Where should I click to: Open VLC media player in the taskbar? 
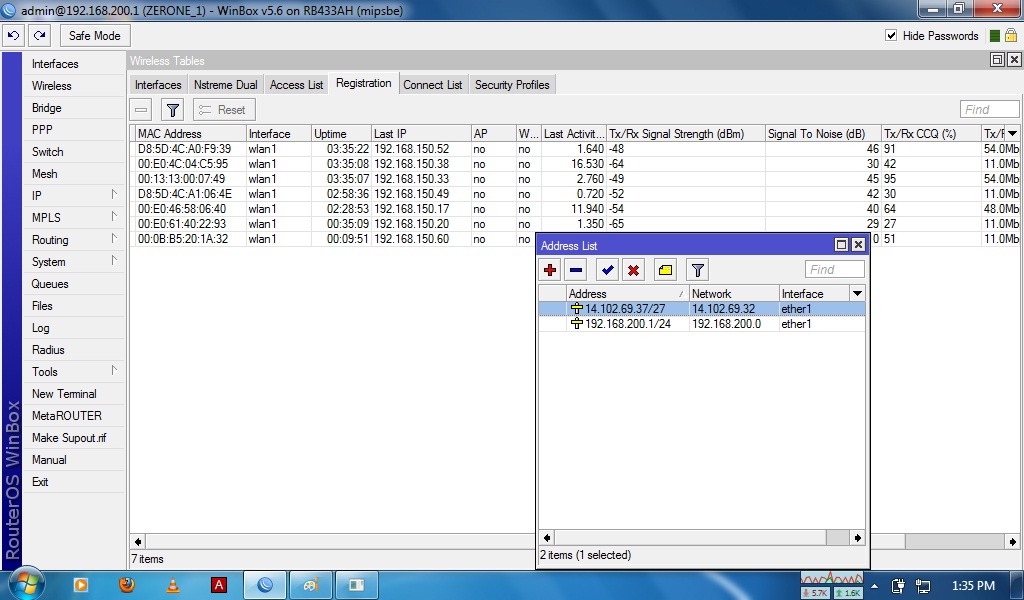(x=173, y=584)
